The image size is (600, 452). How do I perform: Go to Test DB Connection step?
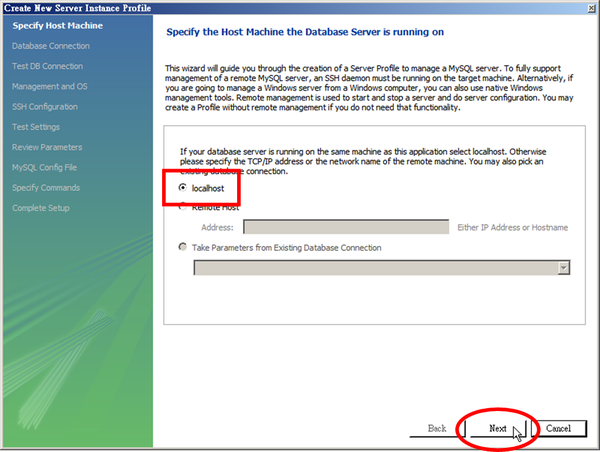pyautogui.click(x=47, y=66)
